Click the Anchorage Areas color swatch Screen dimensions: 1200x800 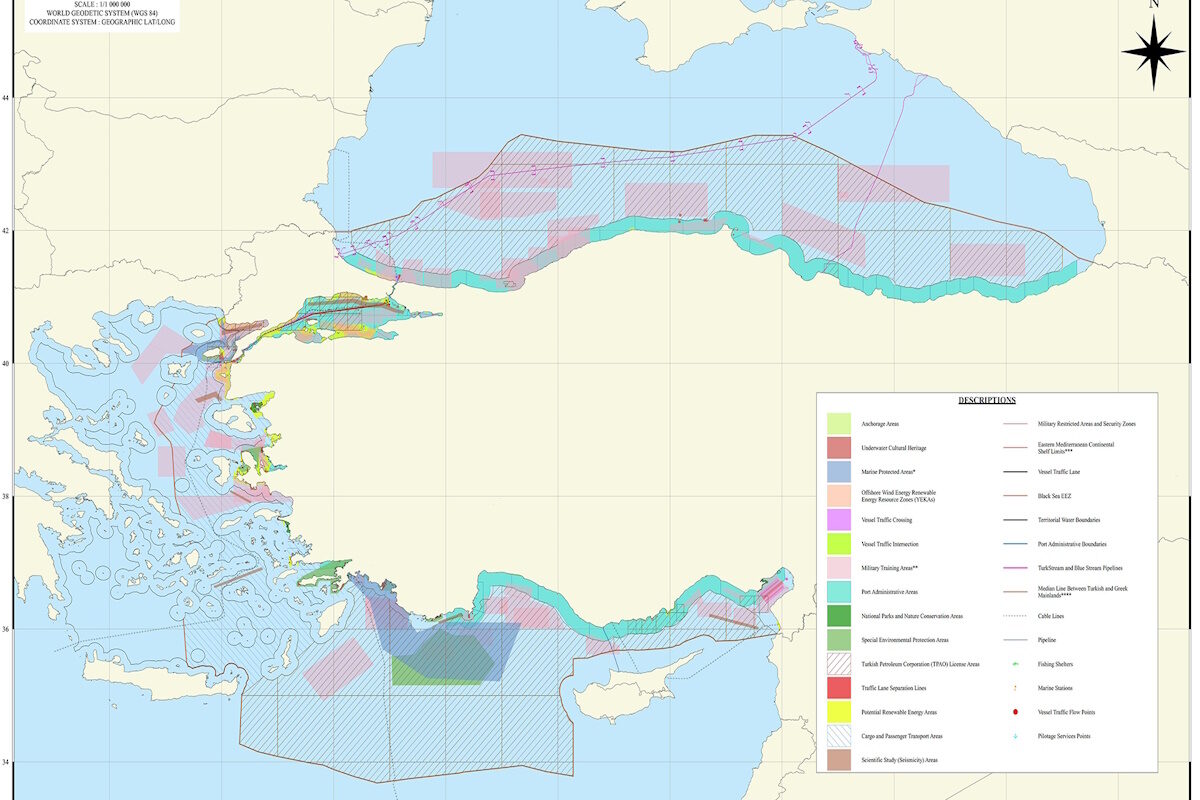click(840, 424)
